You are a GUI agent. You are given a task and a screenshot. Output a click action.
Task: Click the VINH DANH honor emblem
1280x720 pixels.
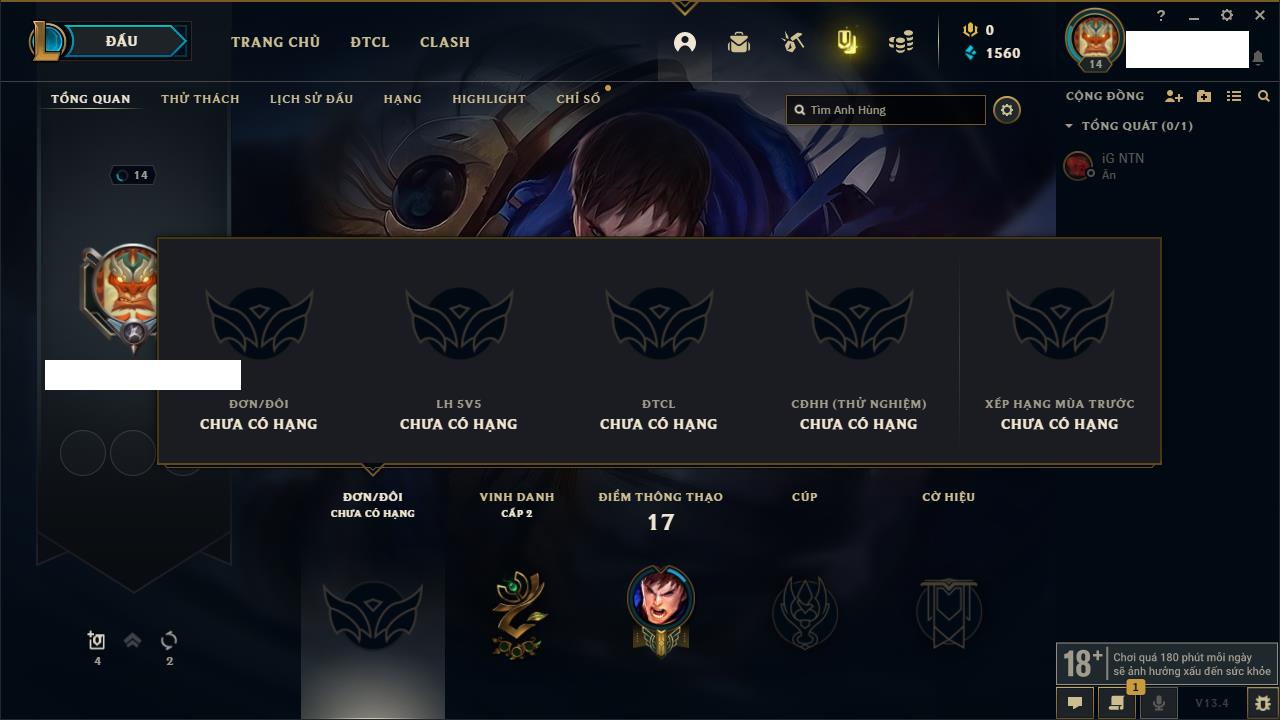coord(518,614)
